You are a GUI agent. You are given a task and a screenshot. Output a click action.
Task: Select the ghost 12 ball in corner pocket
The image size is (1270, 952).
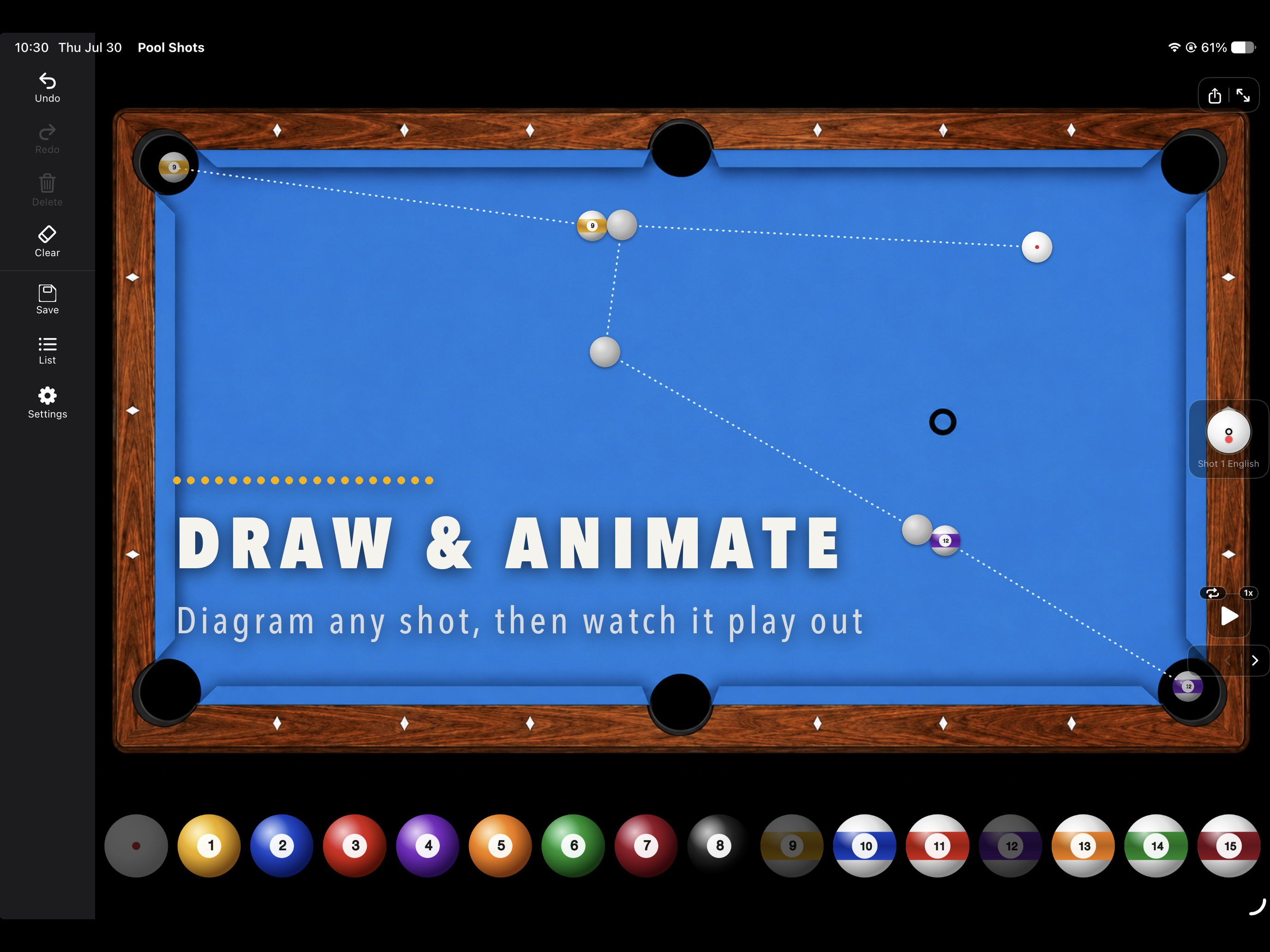[1188, 686]
